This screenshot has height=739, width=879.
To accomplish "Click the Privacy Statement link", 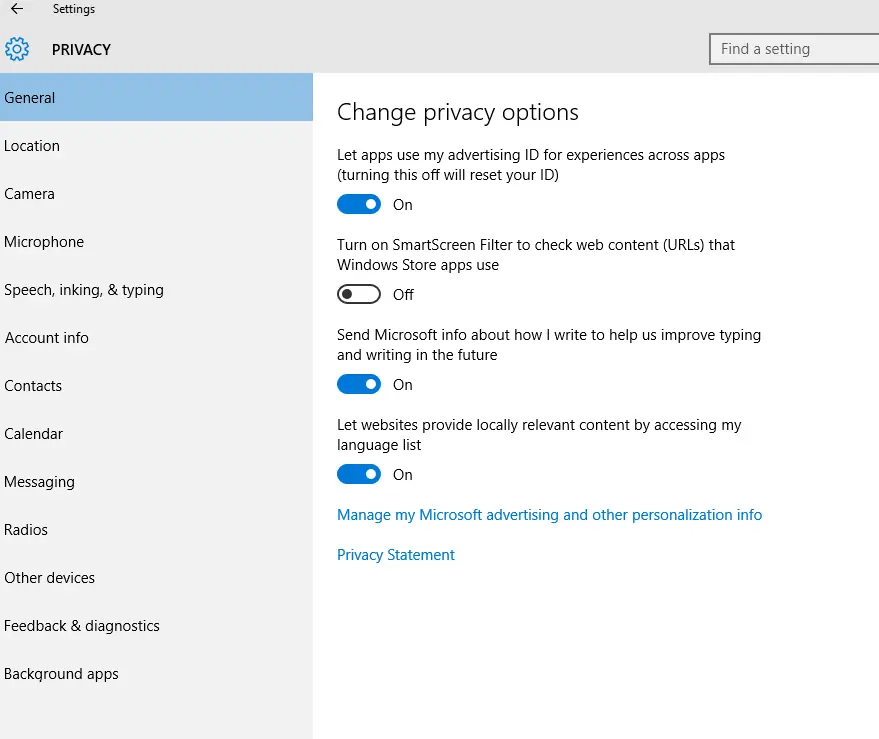I will tap(396, 555).
